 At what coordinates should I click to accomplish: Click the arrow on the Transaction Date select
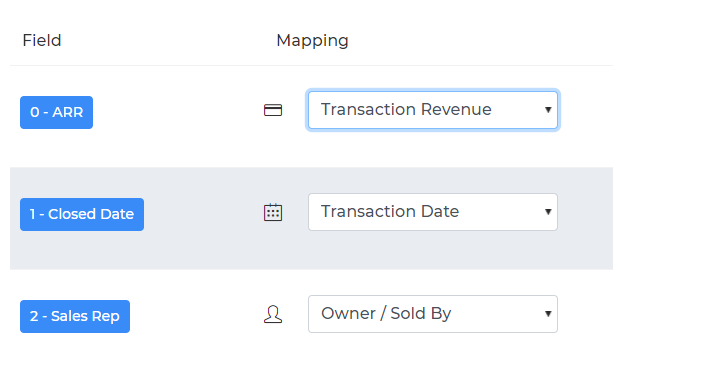tap(548, 212)
